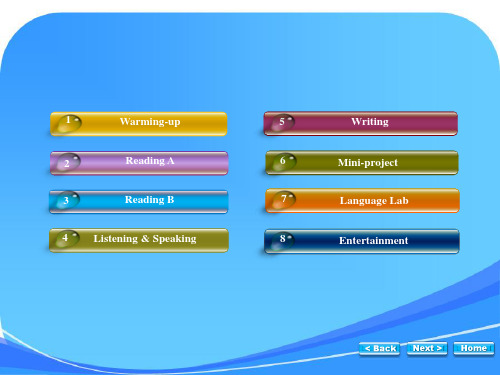Open the Writing section
The height and width of the screenshot is (375, 500).
[361, 124]
